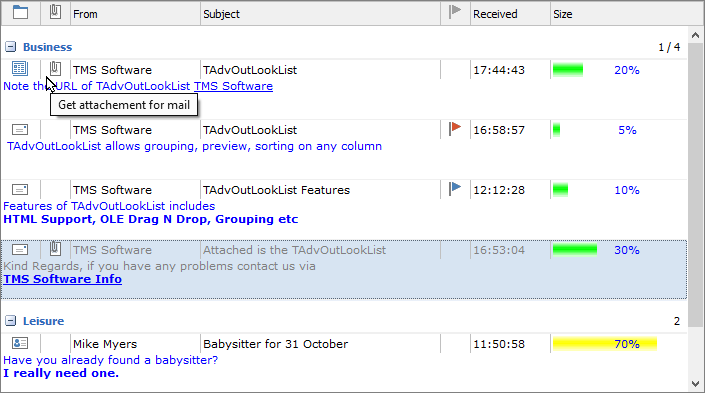Click the attachment paperclip of the 16:53:04 mail
The width and height of the screenshot is (705, 393).
pyautogui.click(x=55, y=248)
